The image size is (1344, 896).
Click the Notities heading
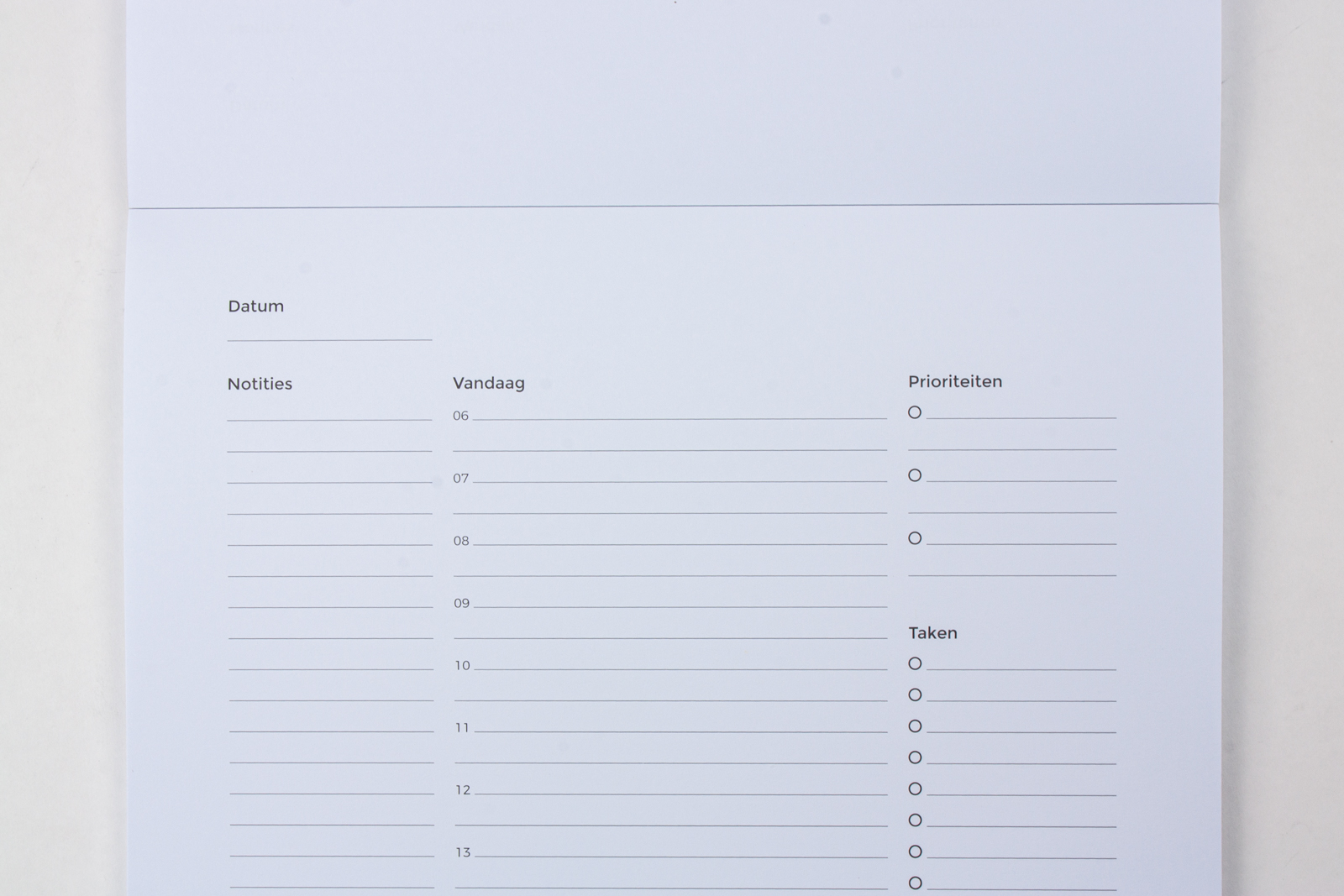point(260,384)
